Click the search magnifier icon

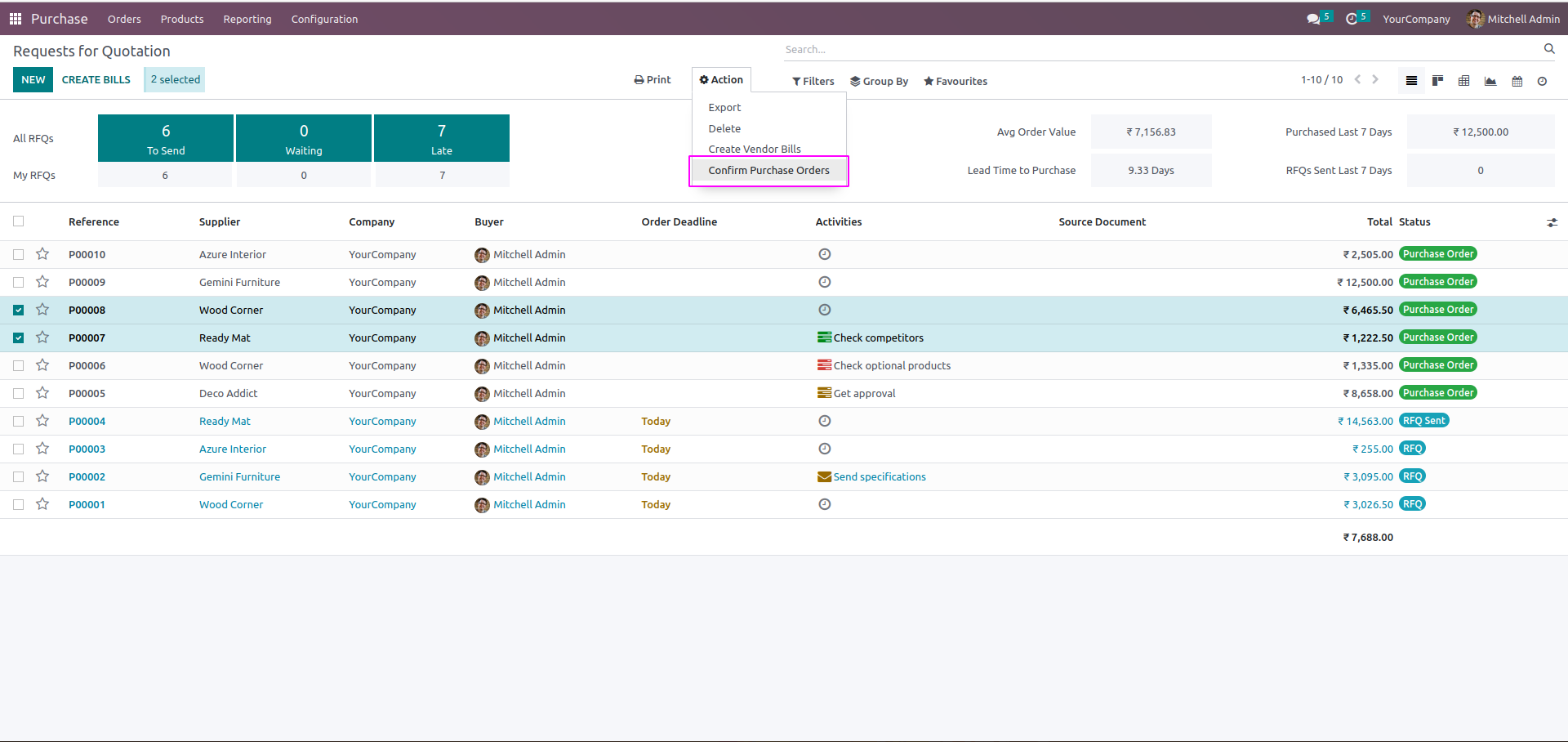point(1548,49)
